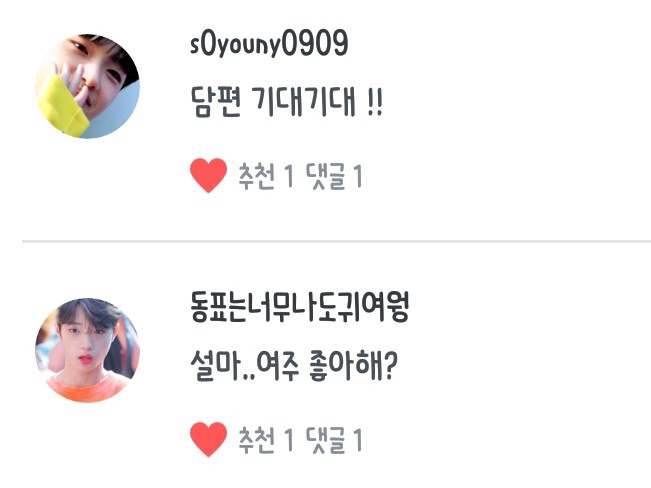Click the 댓글 count number on first comment

[x=358, y=176]
